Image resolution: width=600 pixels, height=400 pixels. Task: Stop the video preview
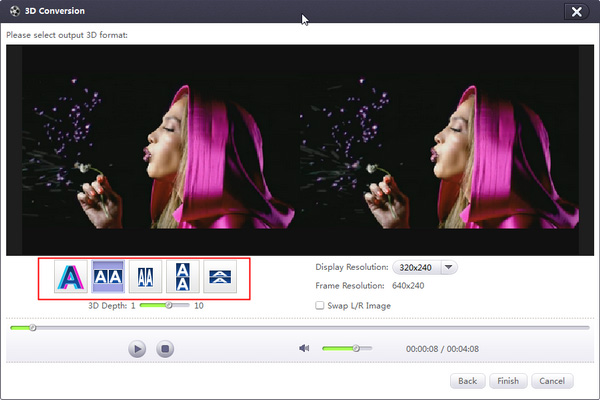coord(166,349)
